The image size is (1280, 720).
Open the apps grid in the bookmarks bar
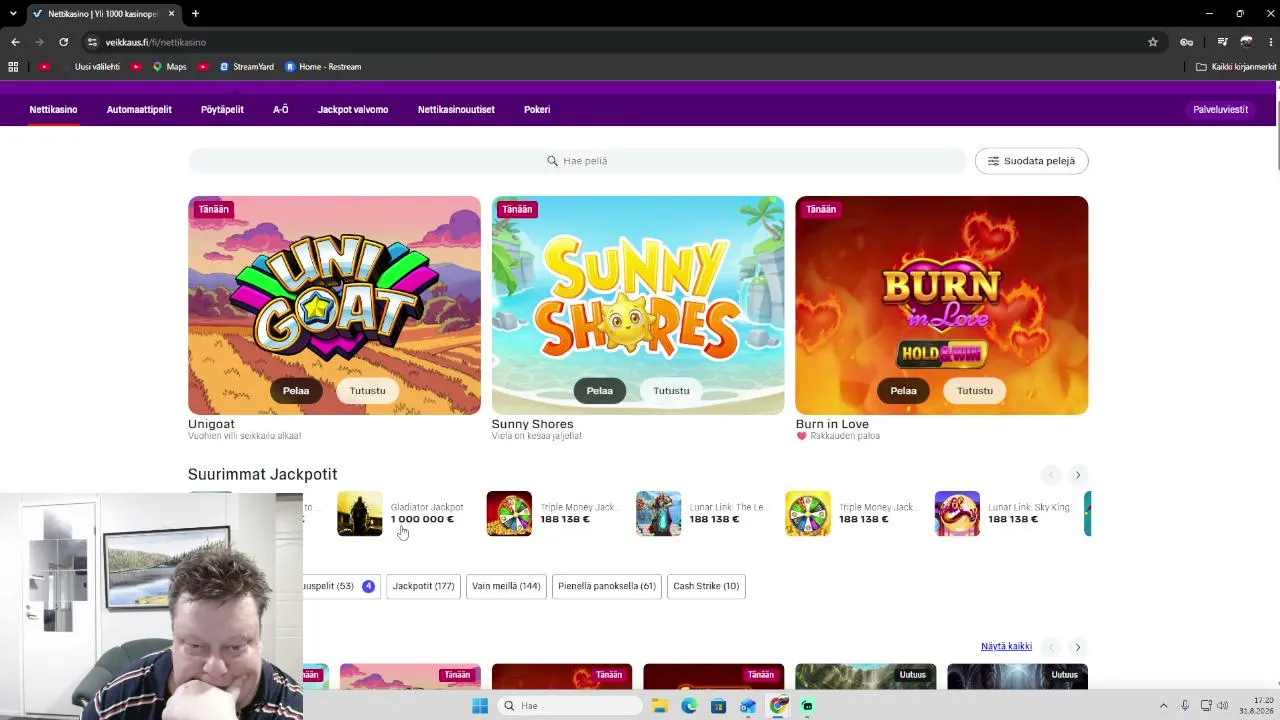(13, 67)
